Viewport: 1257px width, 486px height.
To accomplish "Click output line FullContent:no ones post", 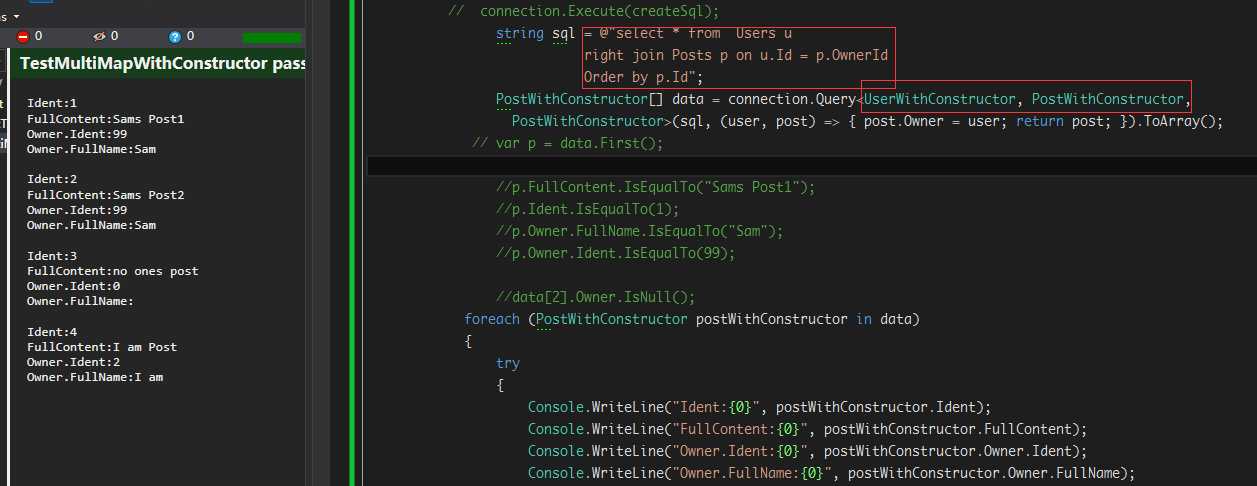I will point(112,271).
